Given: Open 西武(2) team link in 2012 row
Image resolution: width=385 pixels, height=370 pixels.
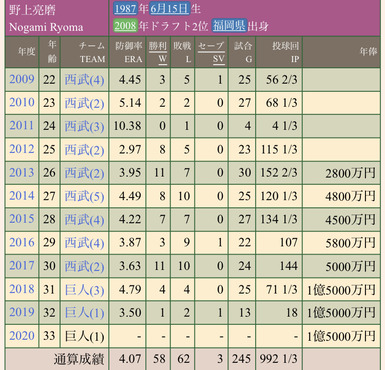Looking at the screenshot, I should (x=84, y=150).
